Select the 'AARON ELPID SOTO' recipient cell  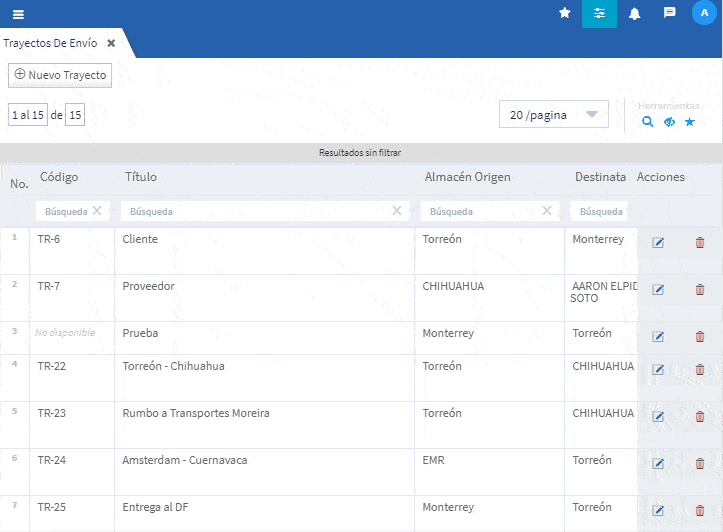601,298
